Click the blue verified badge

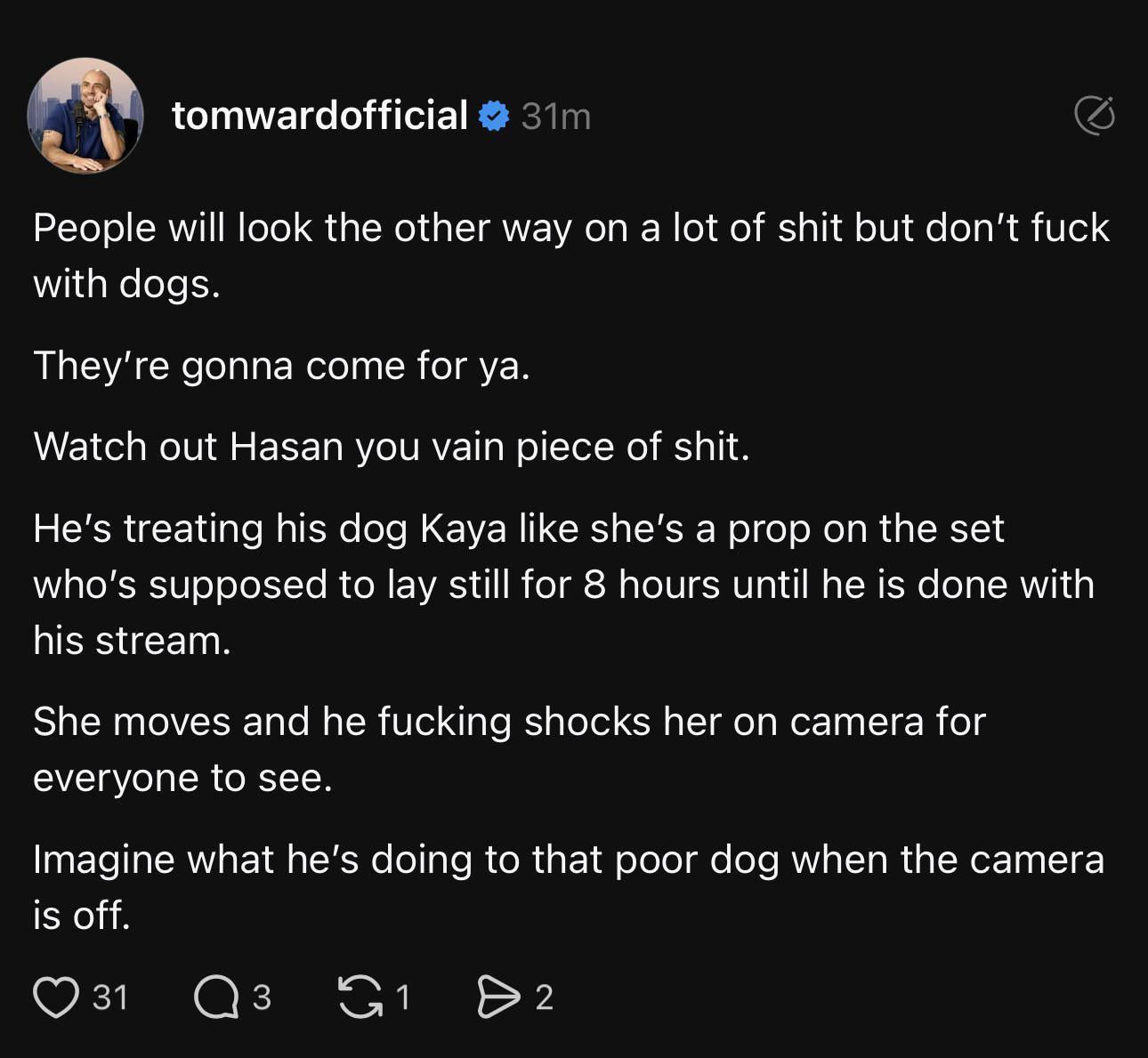point(494,117)
